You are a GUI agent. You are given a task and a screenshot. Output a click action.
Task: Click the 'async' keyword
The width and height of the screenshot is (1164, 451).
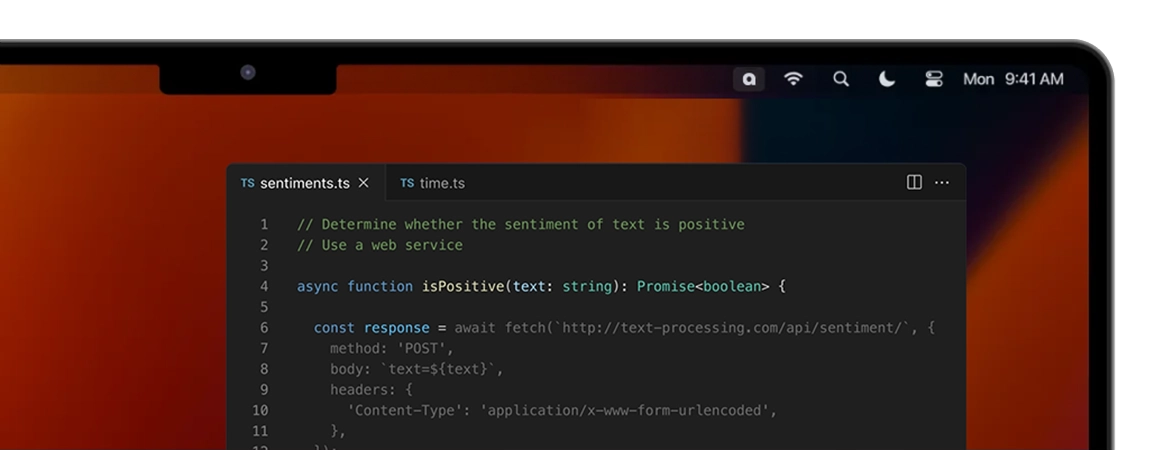click(x=318, y=286)
